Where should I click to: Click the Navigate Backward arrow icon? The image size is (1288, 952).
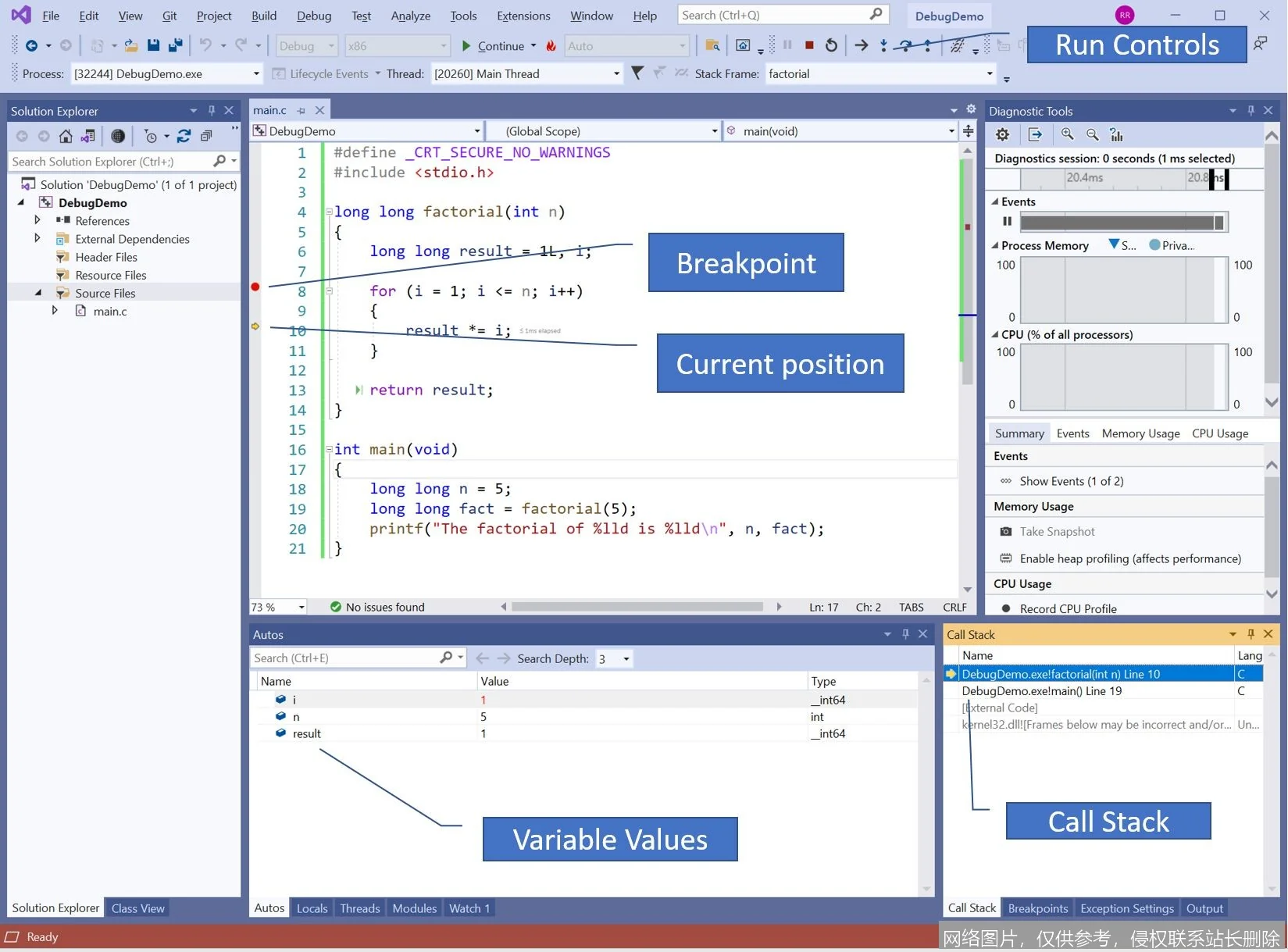tap(31, 45)
